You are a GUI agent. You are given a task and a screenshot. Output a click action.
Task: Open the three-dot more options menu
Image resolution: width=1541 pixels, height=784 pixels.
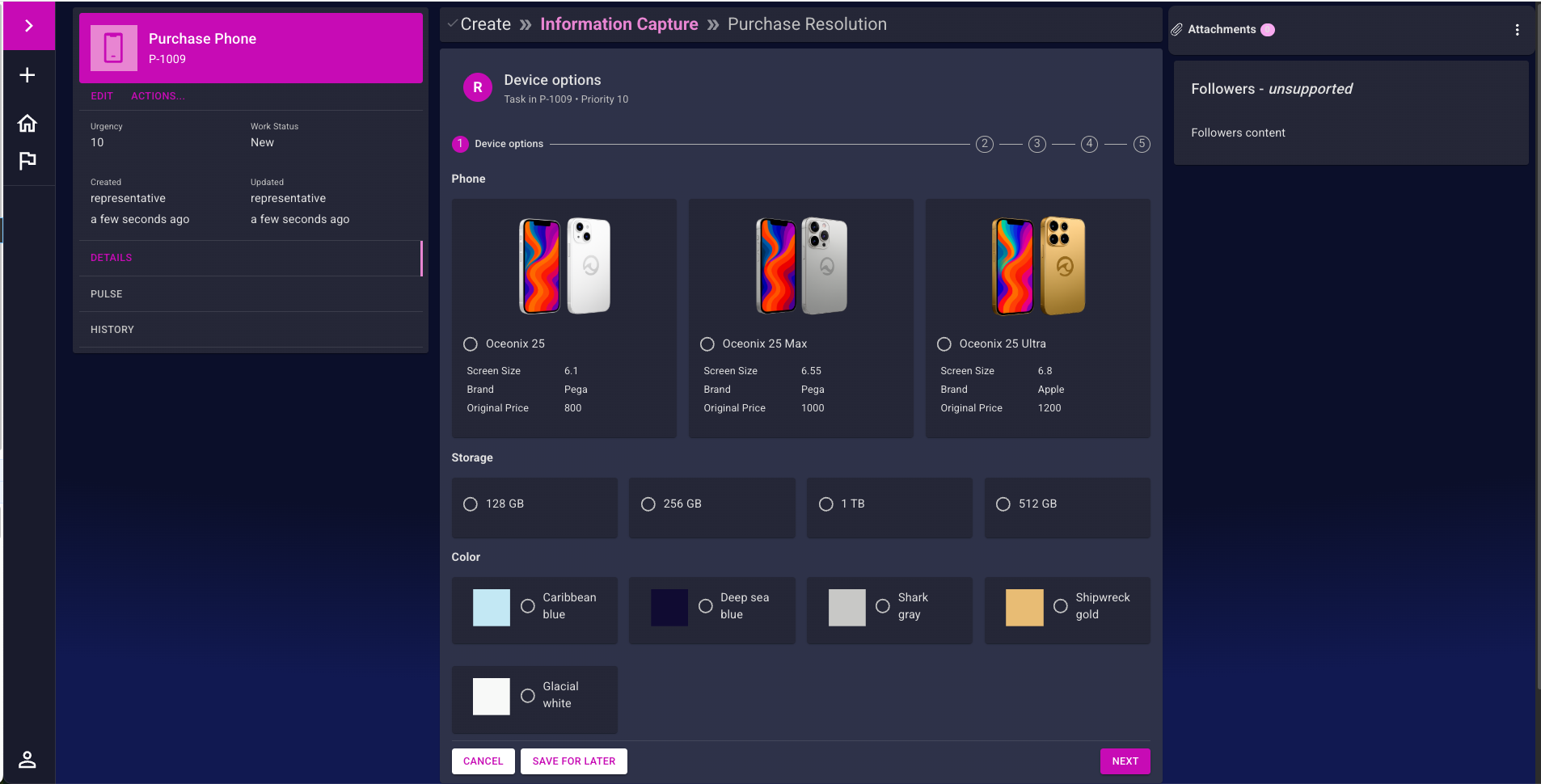tap(1517, 30)
